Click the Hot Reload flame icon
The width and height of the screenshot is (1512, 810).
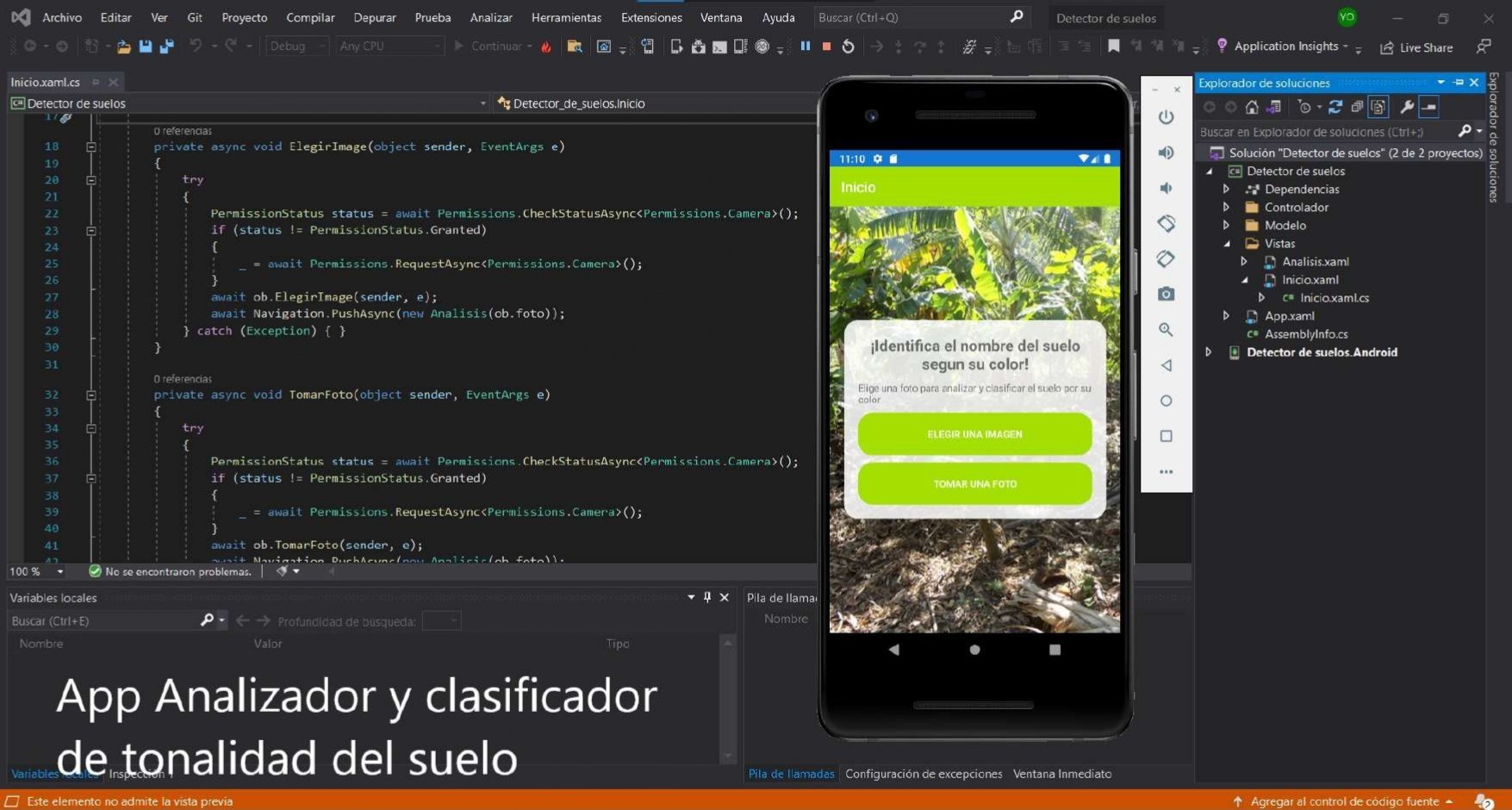(x=546, y=47)
